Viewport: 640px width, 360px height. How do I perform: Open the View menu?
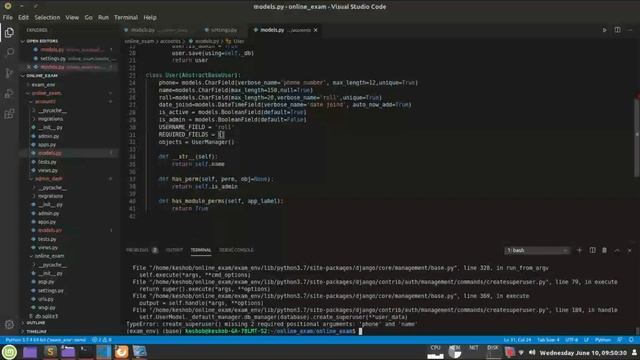click(x=72, y=18)
